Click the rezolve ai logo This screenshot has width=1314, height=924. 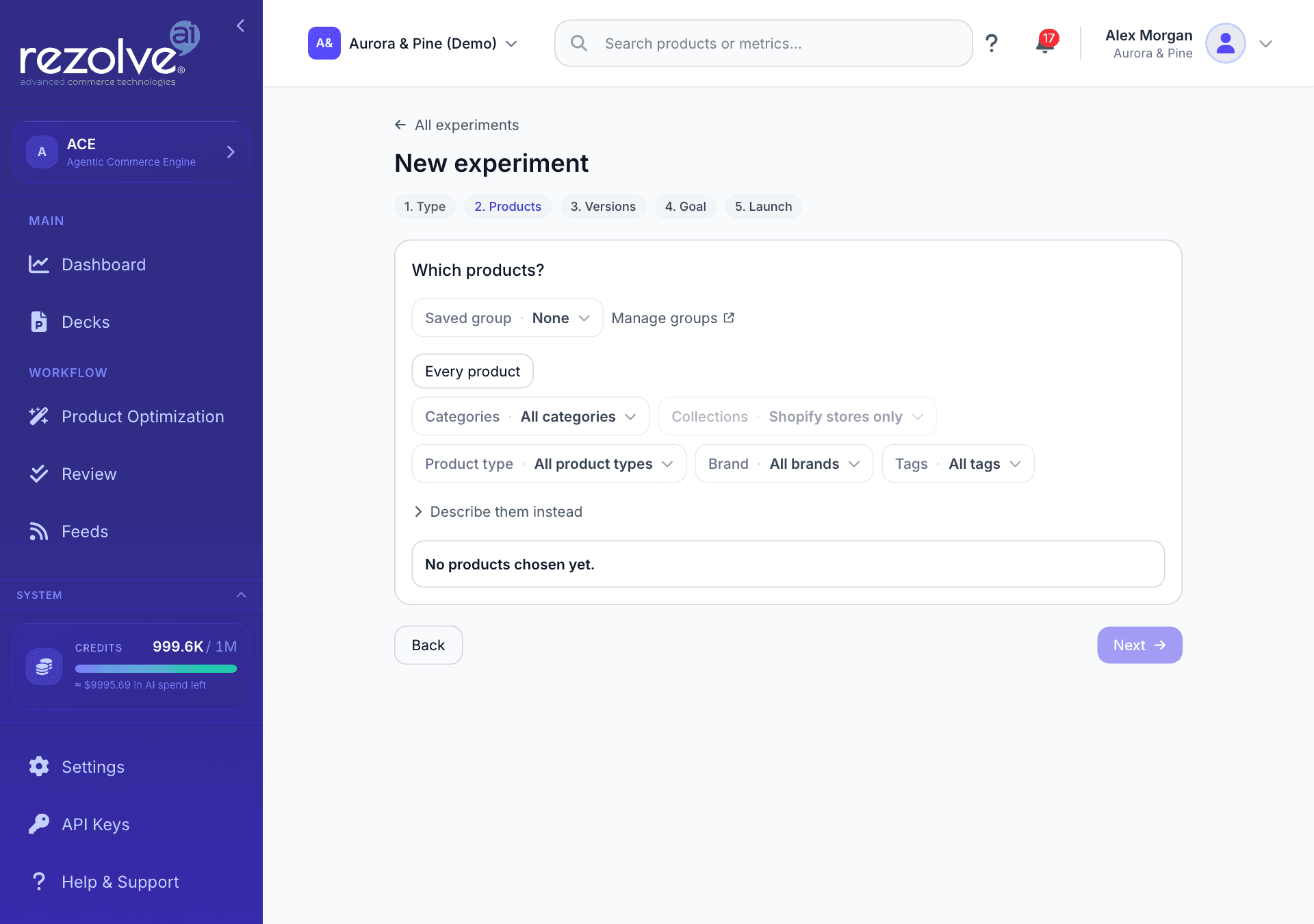109,53
